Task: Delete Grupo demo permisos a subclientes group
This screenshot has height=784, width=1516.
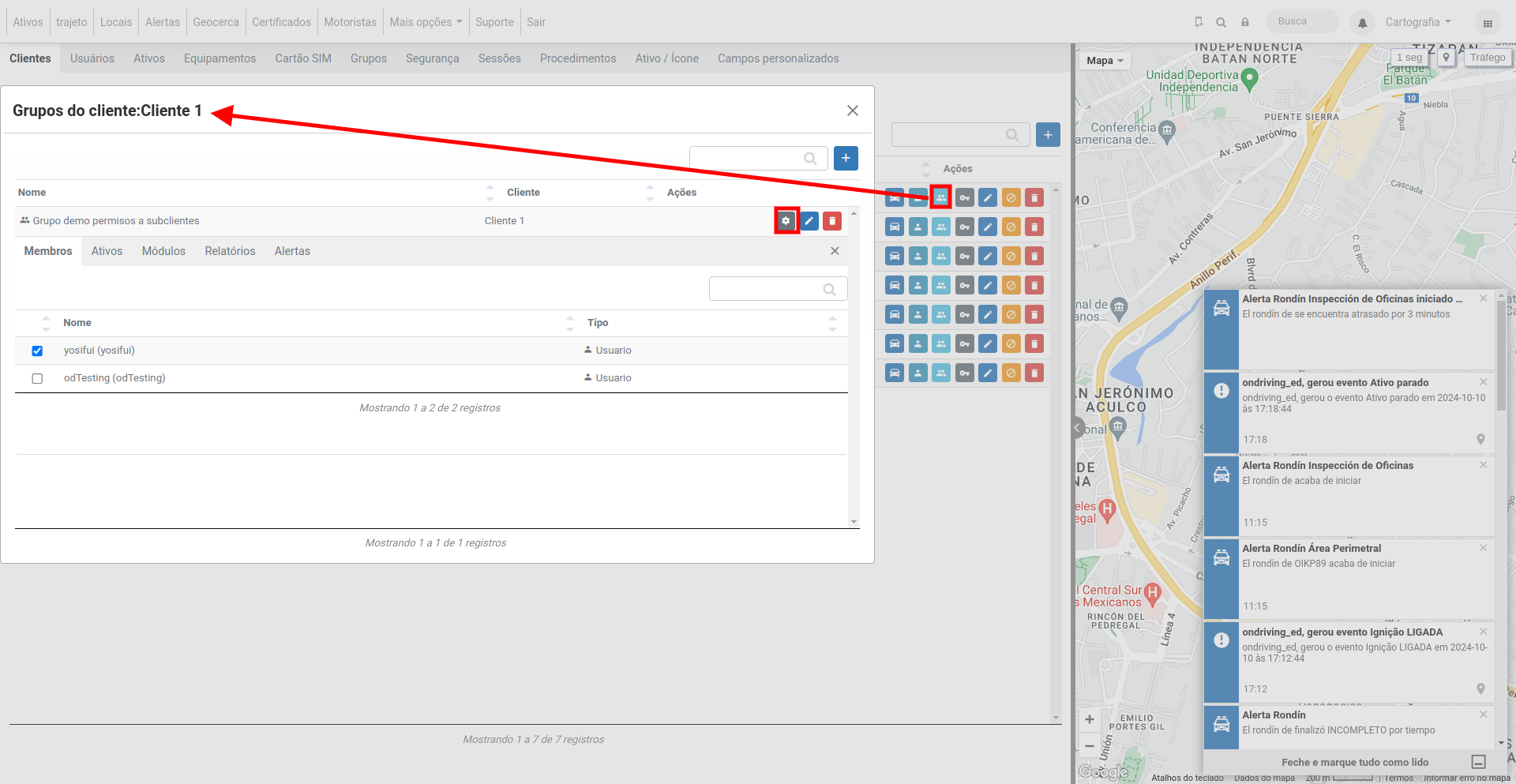Action: 832,221
